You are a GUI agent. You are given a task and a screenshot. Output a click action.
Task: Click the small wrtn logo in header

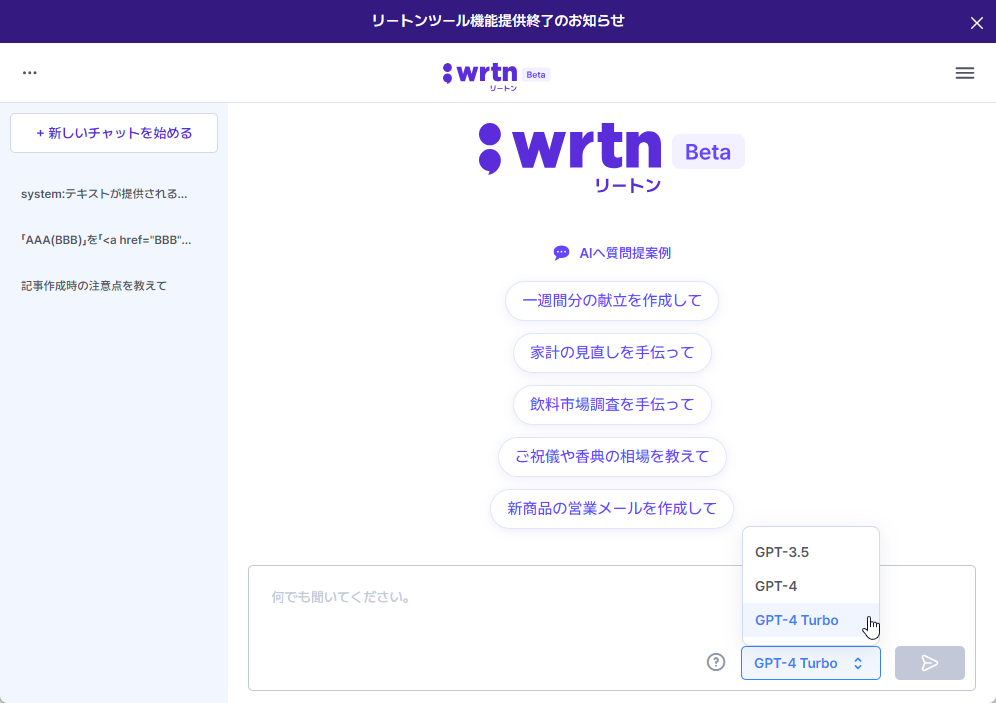click(x=480, y=75)
